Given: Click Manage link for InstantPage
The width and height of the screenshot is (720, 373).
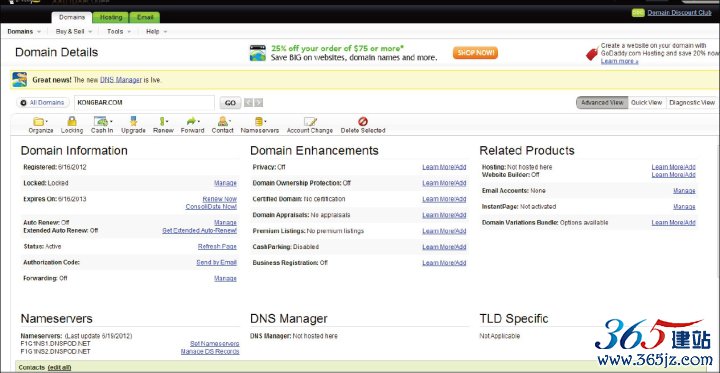Looking at the screenshot, I should (x=684, y=207).
